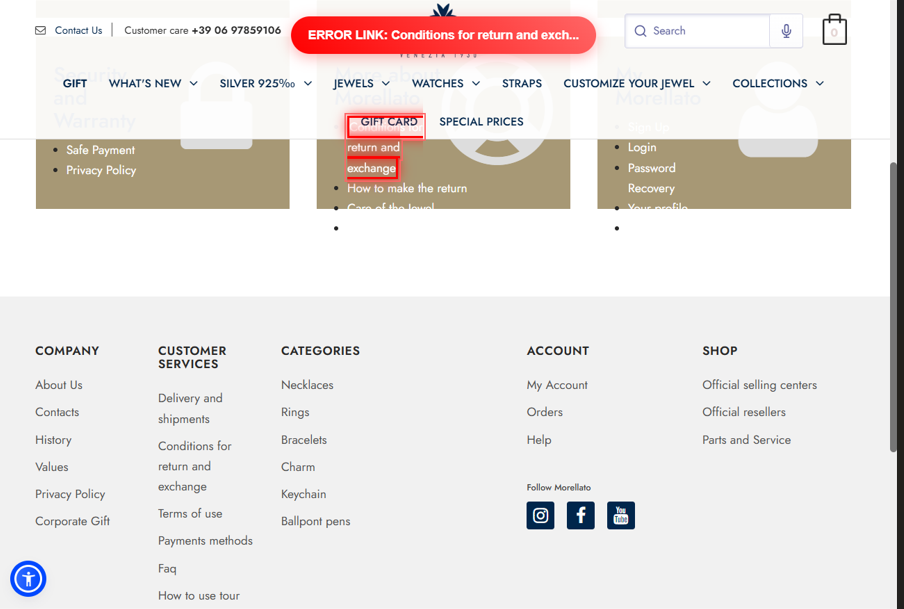Click the magnifier icon in the search bar

tap(640, 31)
